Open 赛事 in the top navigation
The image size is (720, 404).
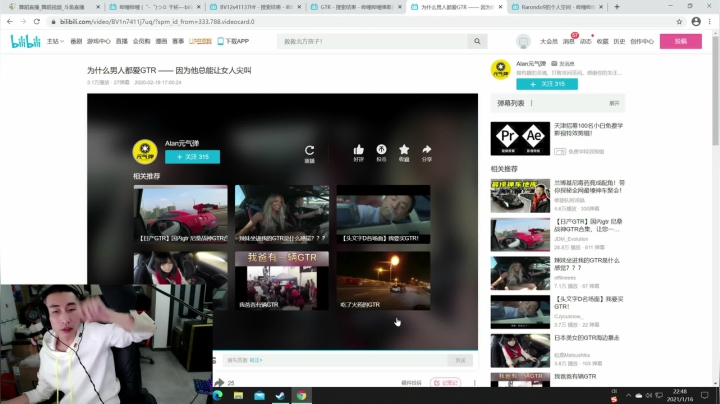point(178,41)
